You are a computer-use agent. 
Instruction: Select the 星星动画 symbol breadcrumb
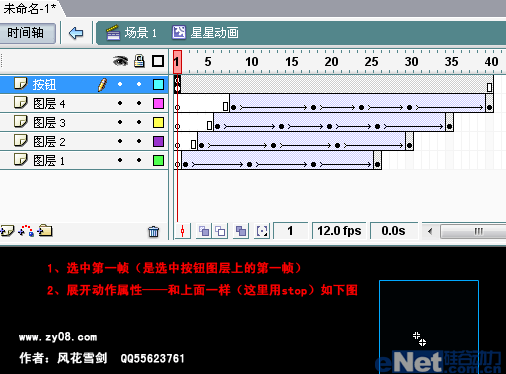pyautogui.click(x=205, y=33)
